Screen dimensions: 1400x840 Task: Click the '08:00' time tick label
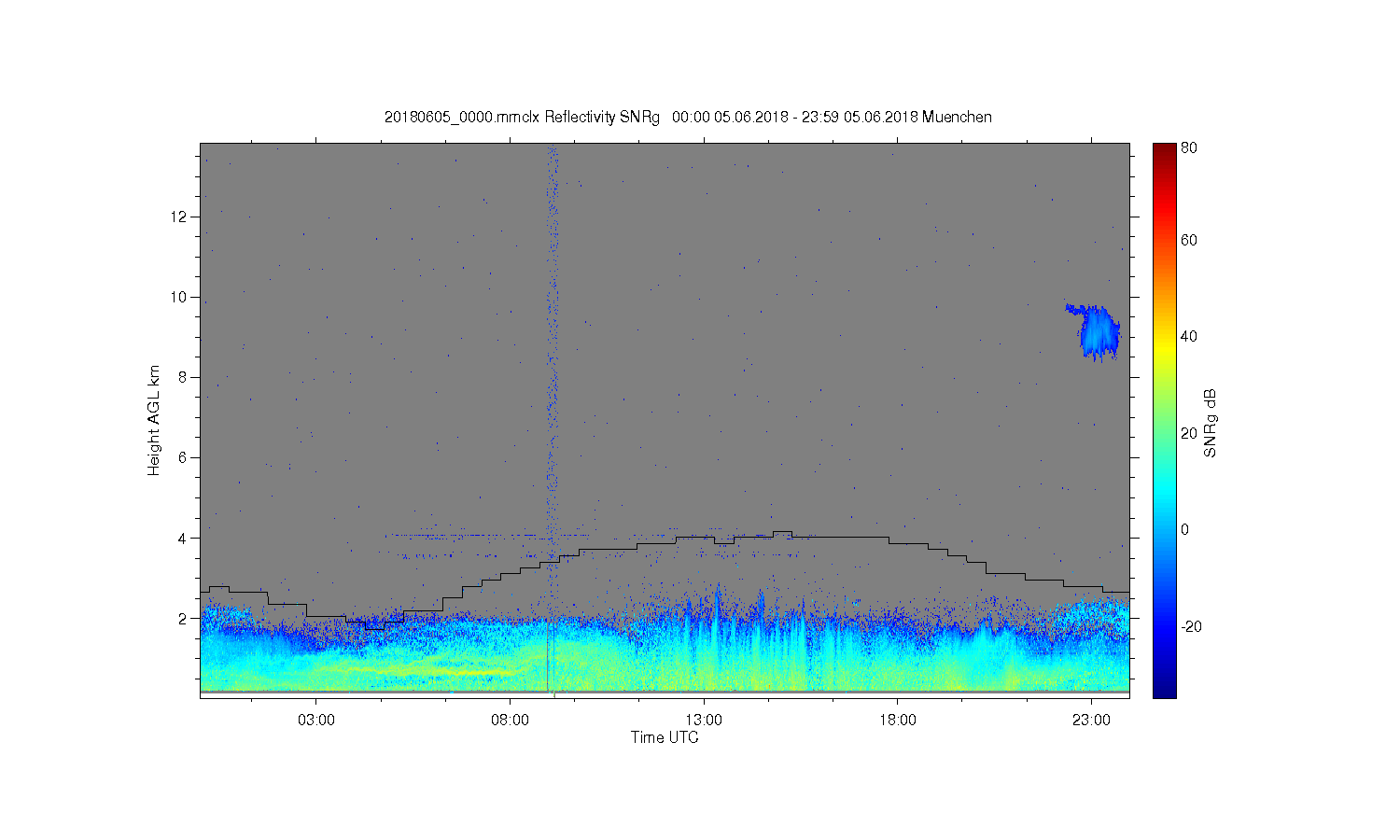coord(510,721)
